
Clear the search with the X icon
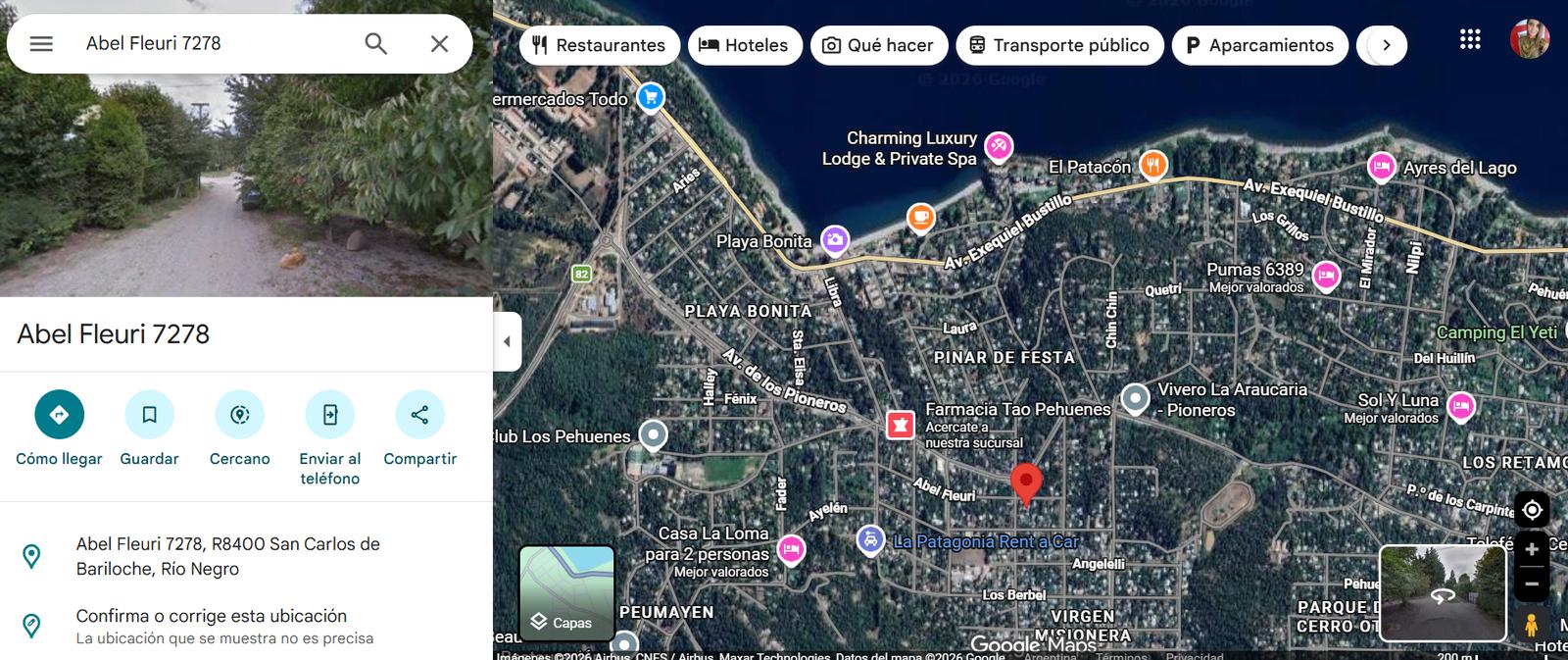coord(439,43)
